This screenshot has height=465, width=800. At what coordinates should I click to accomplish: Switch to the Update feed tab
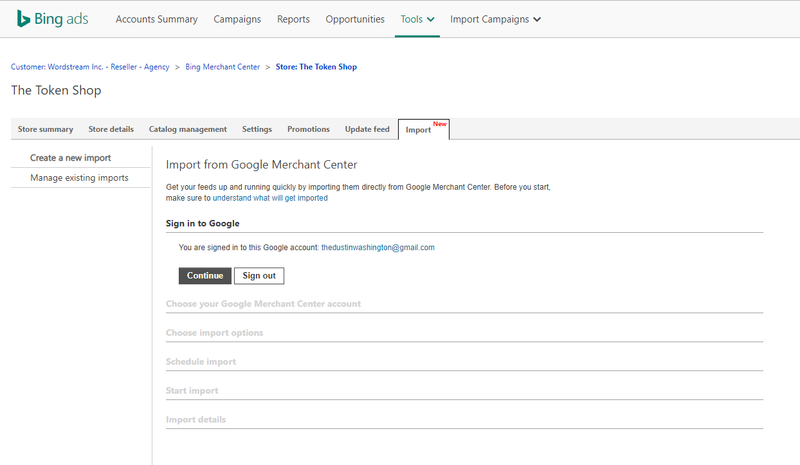coord(367,129)
